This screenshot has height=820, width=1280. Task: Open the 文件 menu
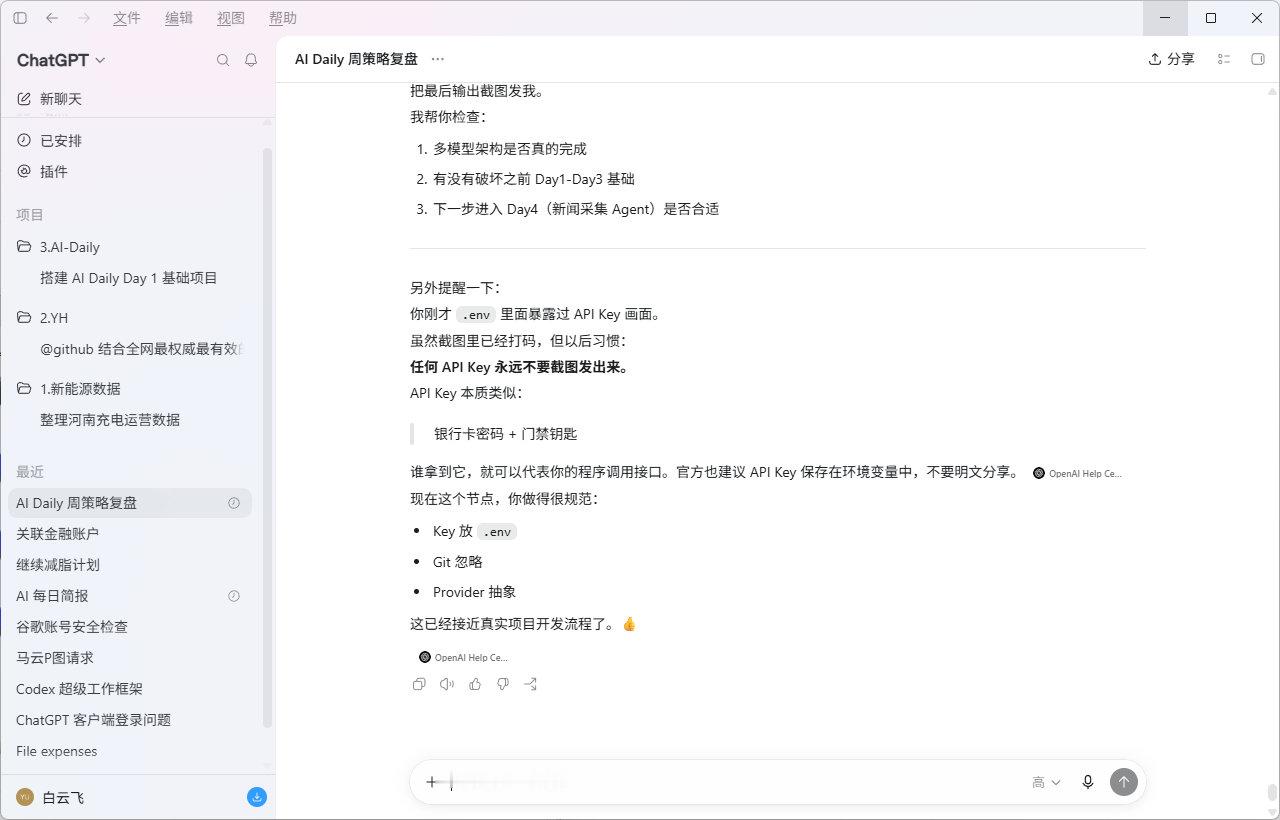coord(127,18)
